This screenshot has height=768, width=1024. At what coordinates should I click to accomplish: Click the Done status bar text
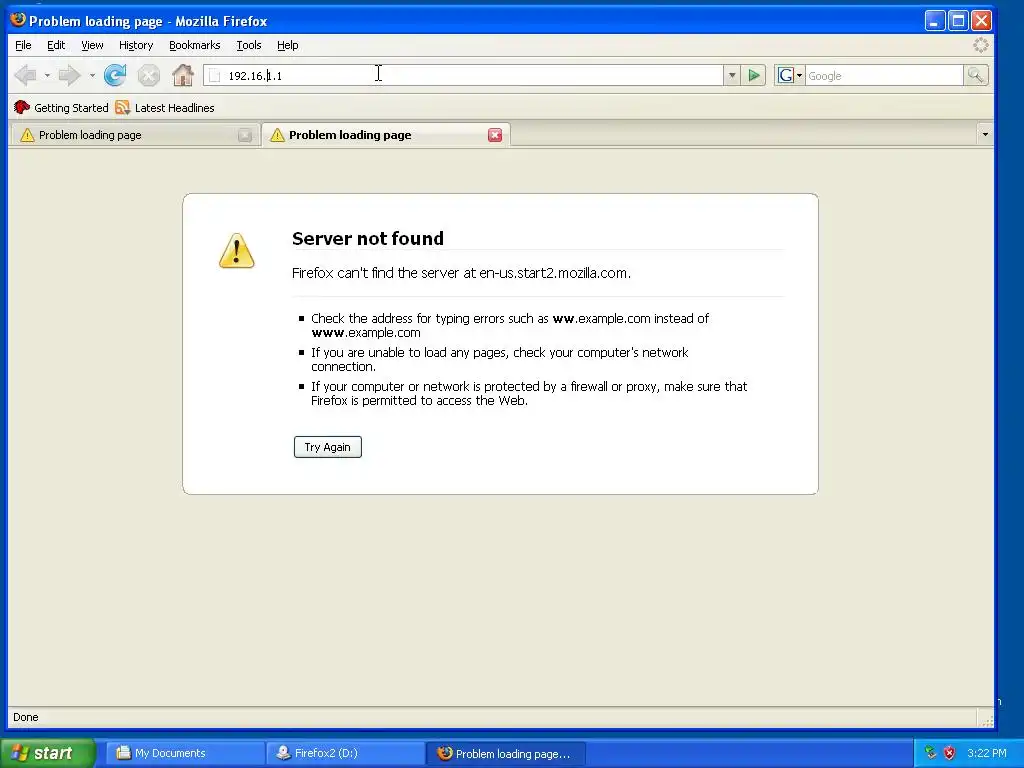[25, 717]
